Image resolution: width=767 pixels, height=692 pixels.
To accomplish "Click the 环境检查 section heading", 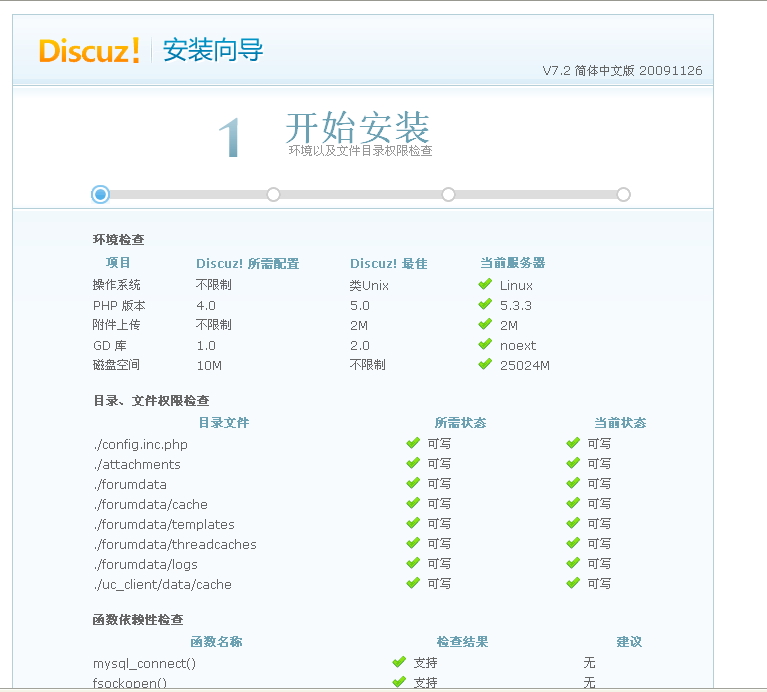I will (118, 240).
